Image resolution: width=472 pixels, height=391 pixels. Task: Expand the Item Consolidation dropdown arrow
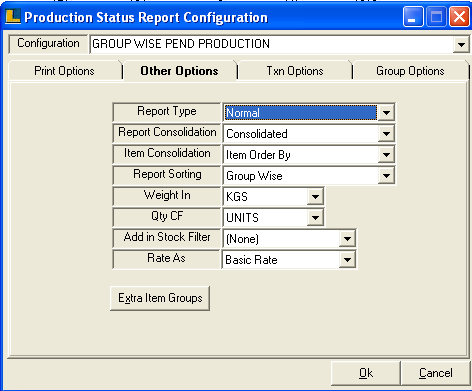point(386,155)
